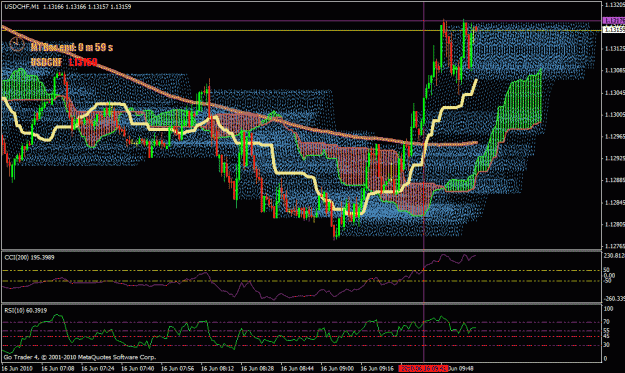Click the '16 Jun 07:40' time label
Image resolution: width=625 pixels, height=373 pixels.
pos(137,369)
